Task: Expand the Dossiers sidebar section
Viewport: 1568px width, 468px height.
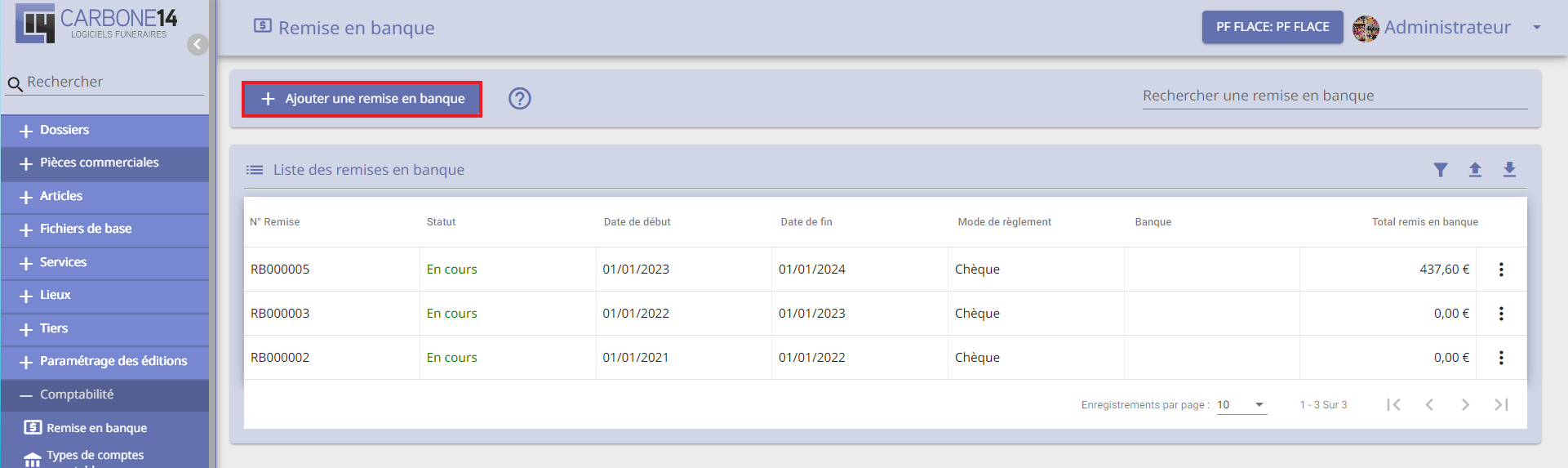Action: click(104, 131)
